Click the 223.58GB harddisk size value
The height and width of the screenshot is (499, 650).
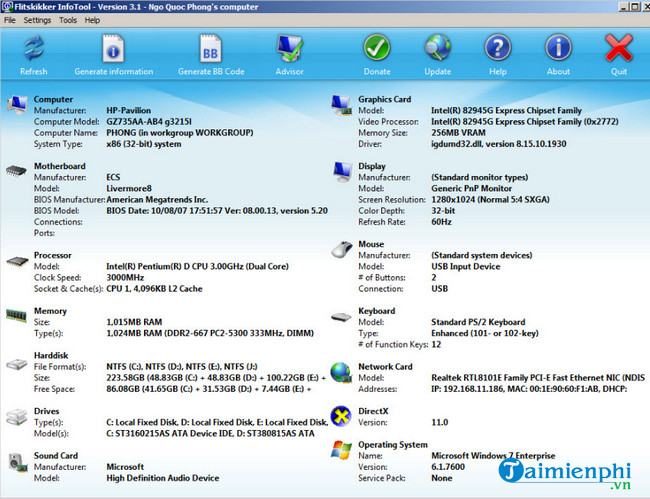click(x=216, y=378)
